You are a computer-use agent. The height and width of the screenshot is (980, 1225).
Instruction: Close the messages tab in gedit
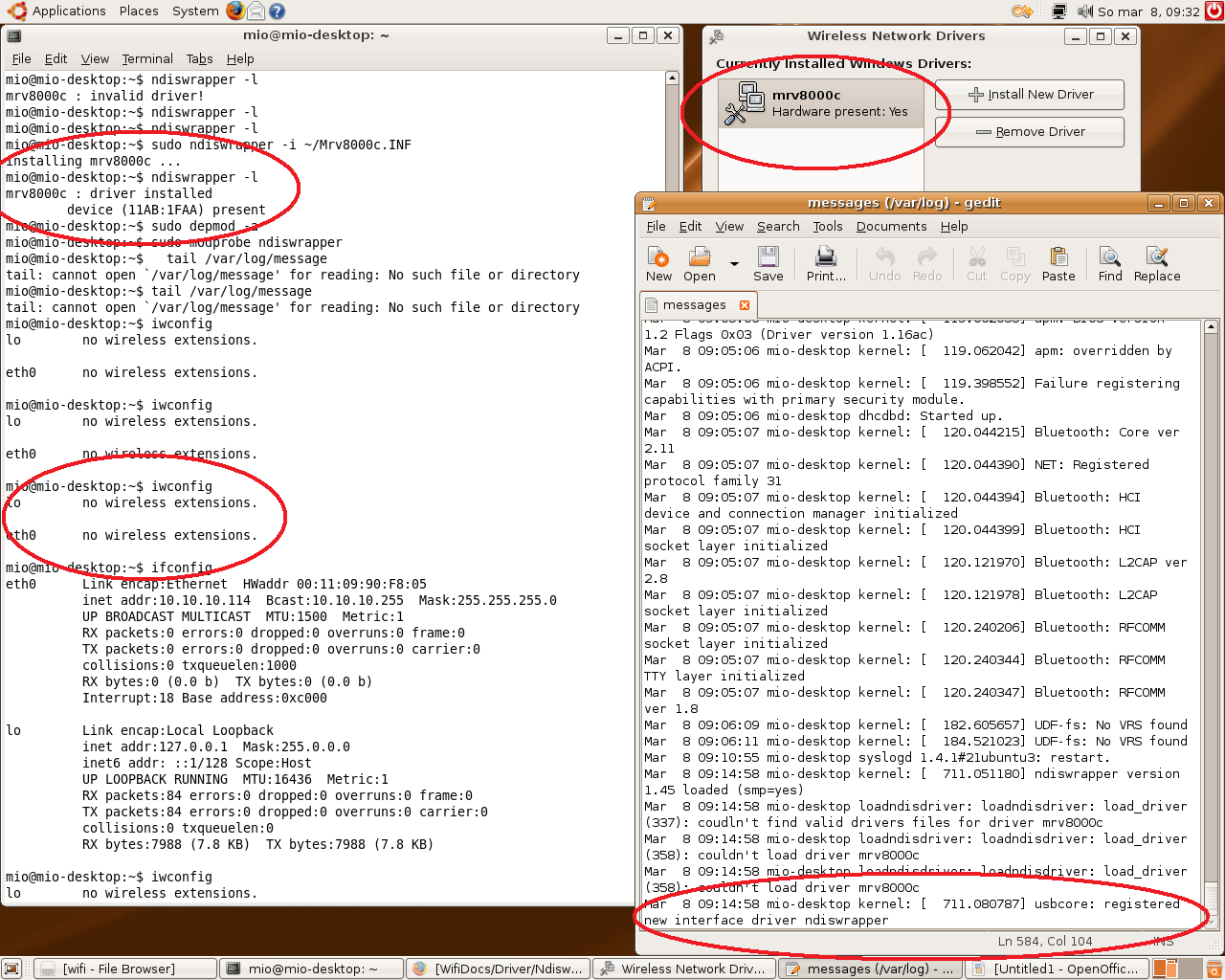(745, 305)
